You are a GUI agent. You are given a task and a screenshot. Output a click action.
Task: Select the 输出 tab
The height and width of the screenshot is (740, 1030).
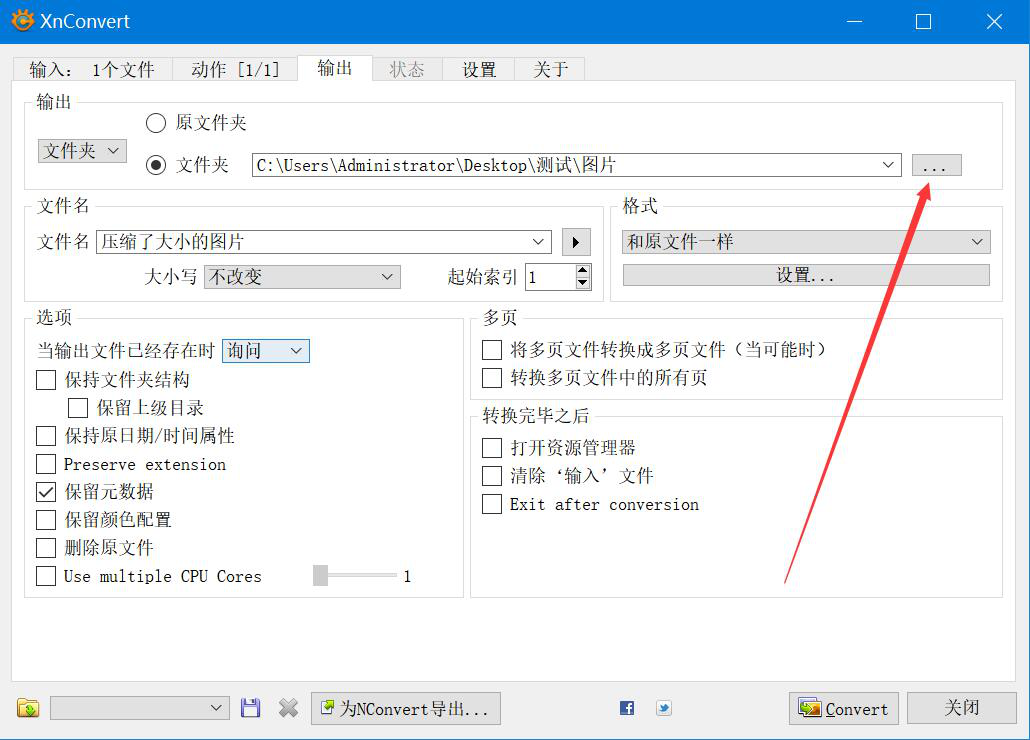coord(335,68)
